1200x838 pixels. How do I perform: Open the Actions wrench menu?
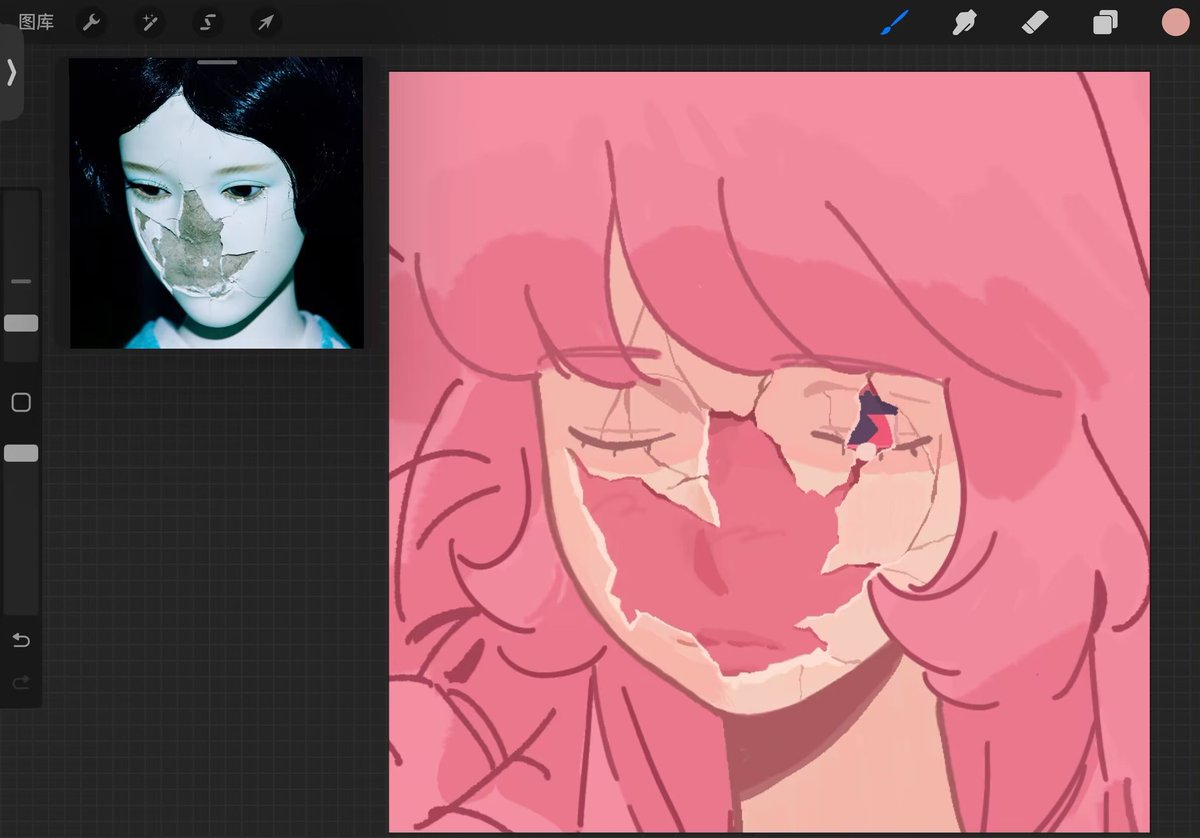coord(92,22)
